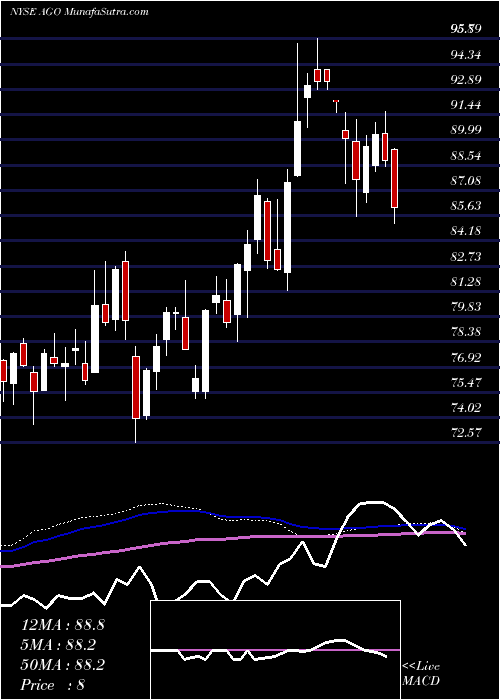Click the Price readout at bottom left
Viewport: 500px width, 700px height.
tap(53, 685)
